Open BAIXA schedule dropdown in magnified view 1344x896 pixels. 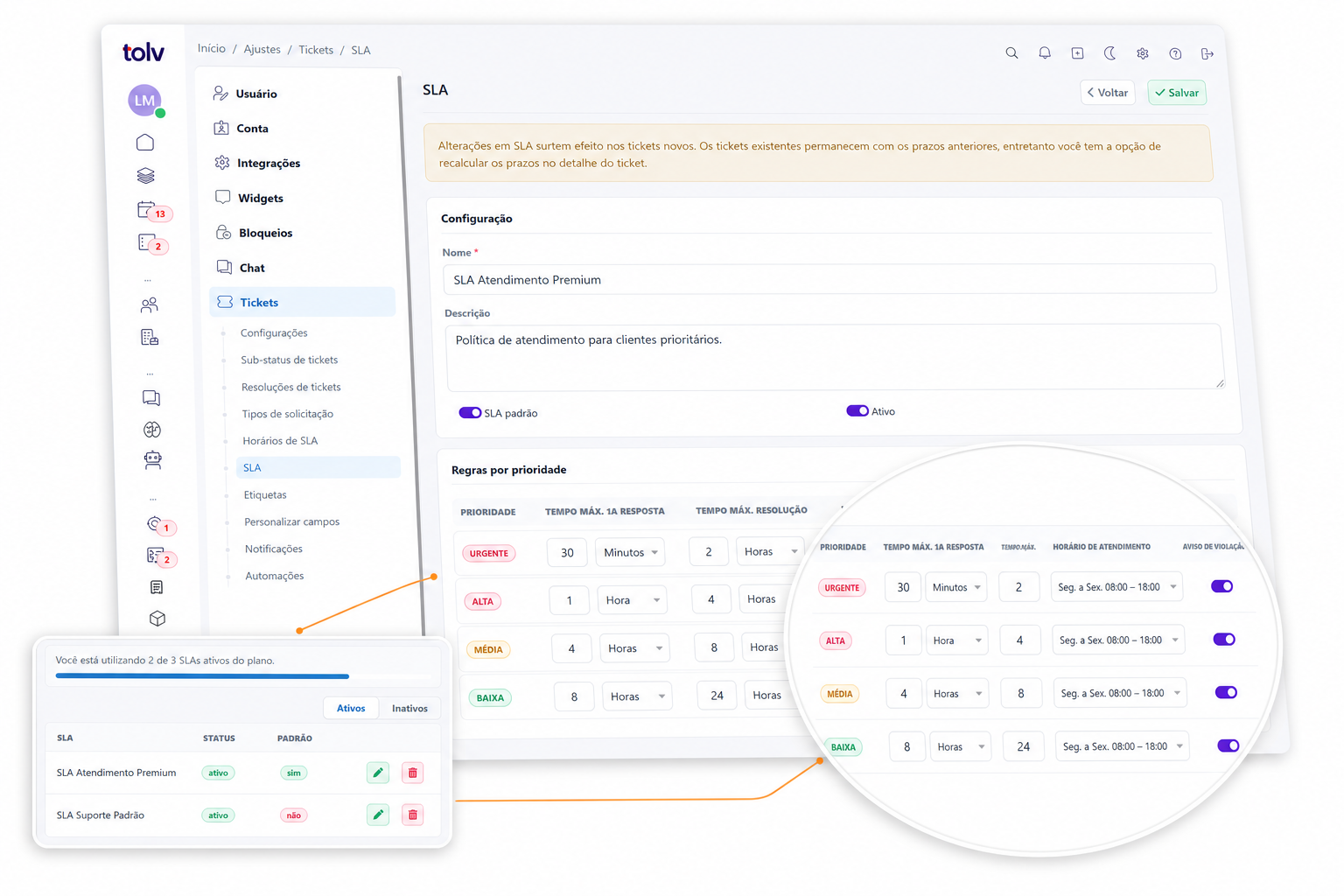pyautogui.click(x=1122, y=746)
